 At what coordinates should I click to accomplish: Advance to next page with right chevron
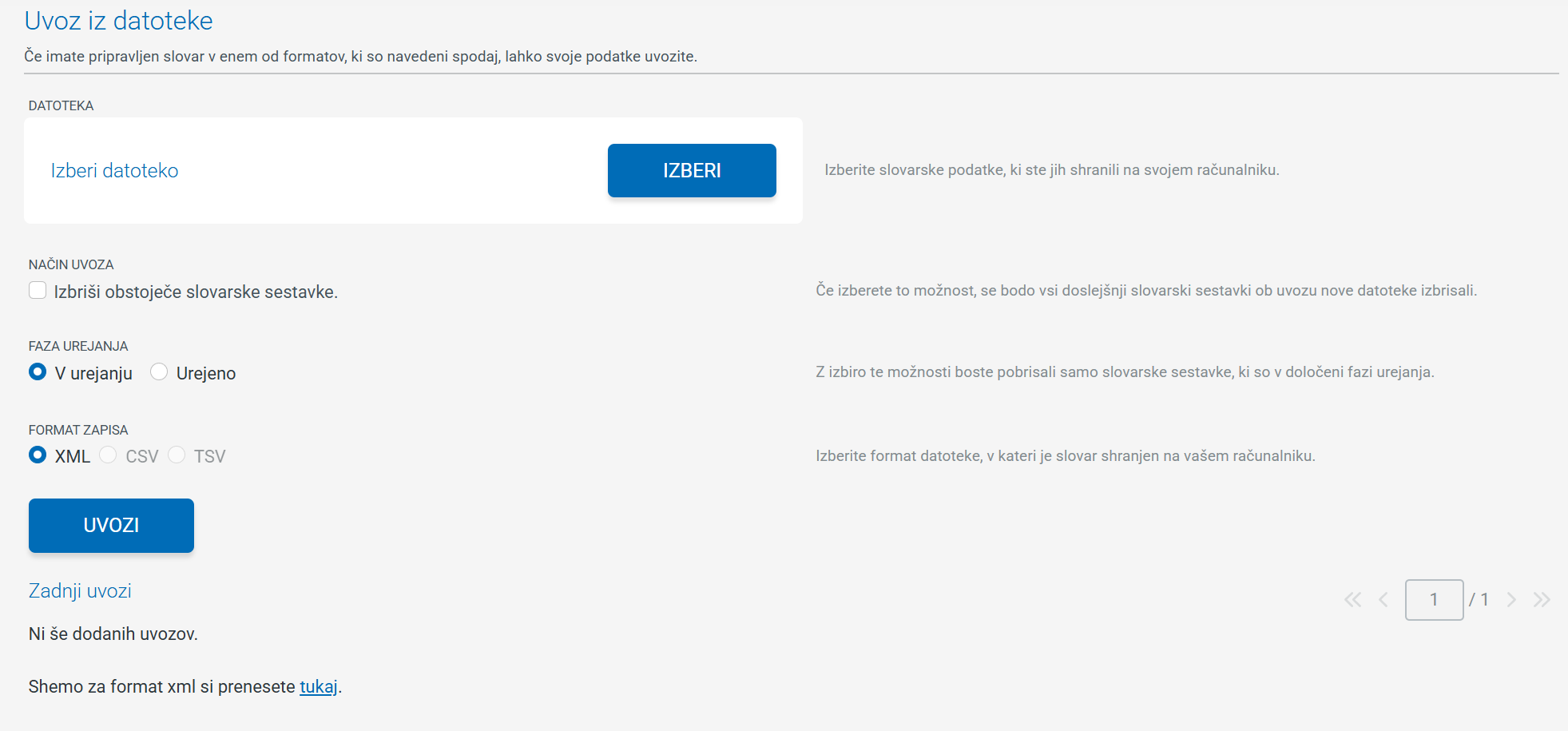click(1510, 600)
